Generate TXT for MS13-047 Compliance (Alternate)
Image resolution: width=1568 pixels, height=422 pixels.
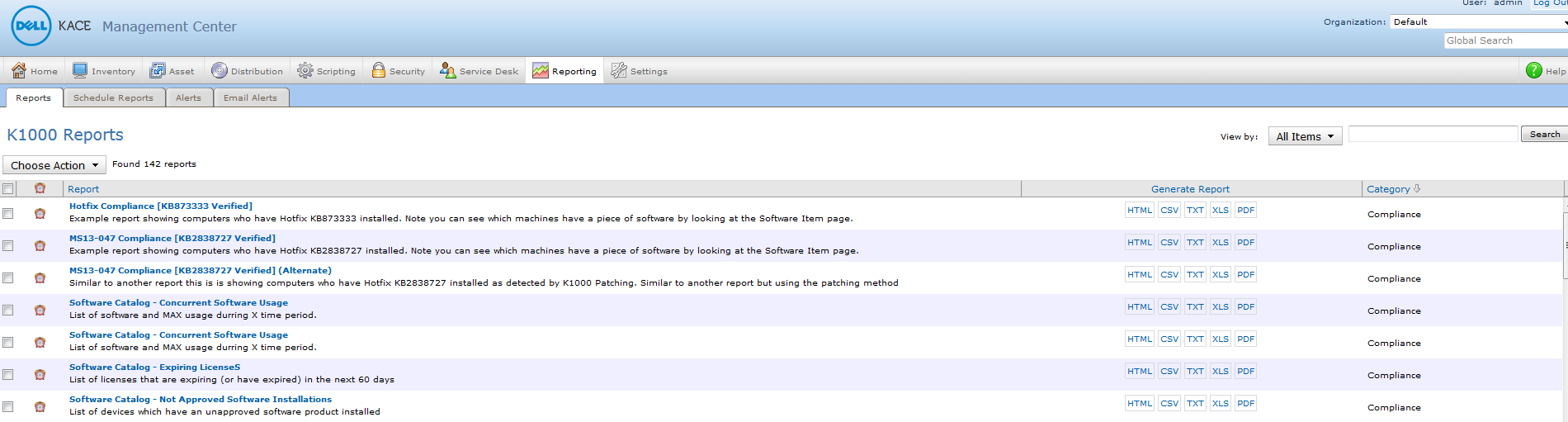point(1195,274)
